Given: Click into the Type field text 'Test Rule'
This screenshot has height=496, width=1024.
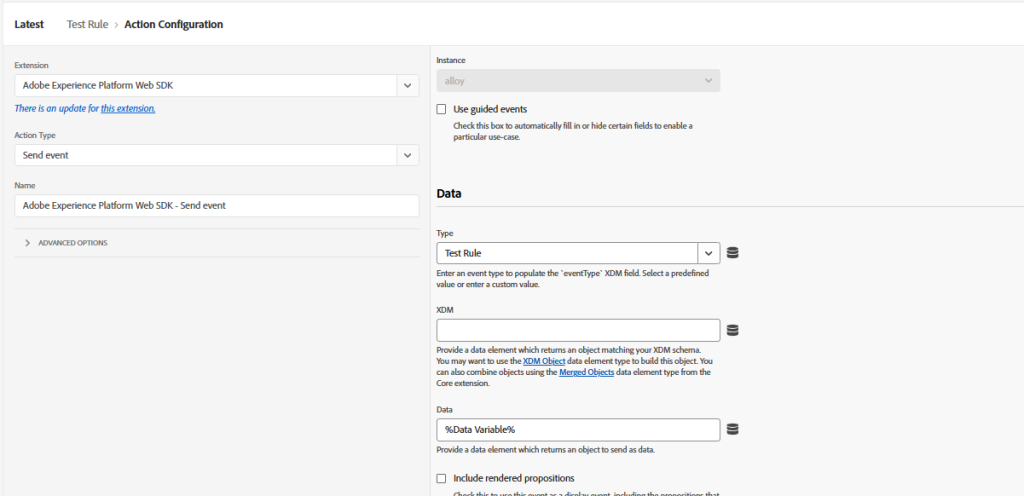Looking at the screenshot, I should point(463,253).
